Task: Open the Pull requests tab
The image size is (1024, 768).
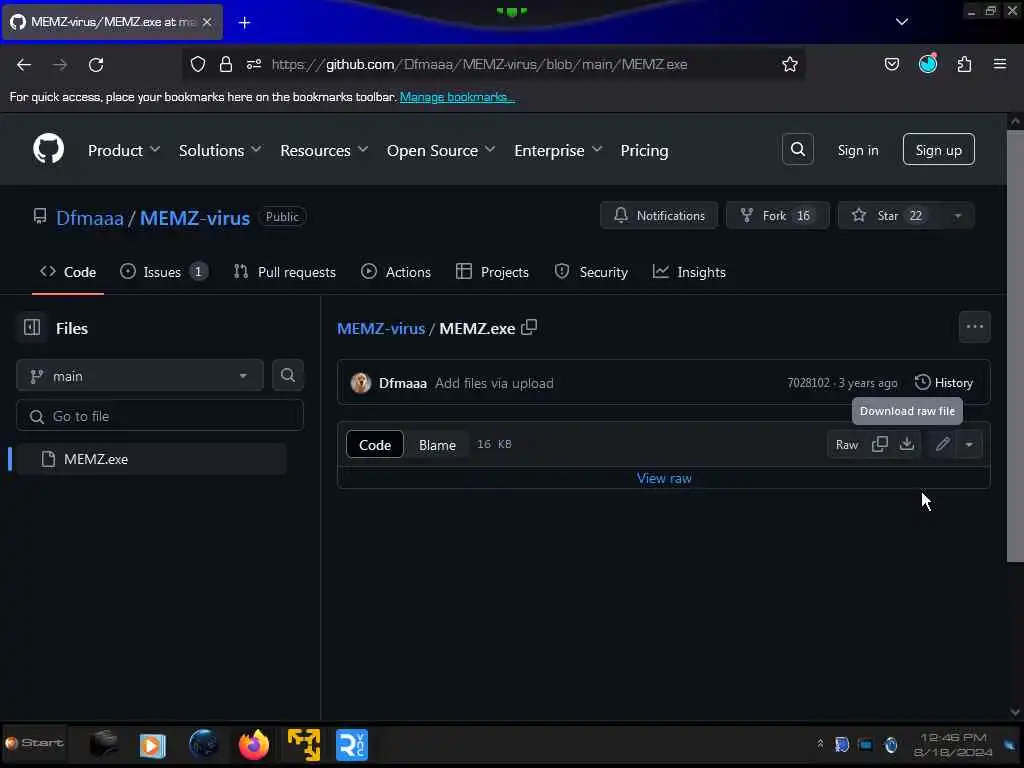Action: [285, 272]
